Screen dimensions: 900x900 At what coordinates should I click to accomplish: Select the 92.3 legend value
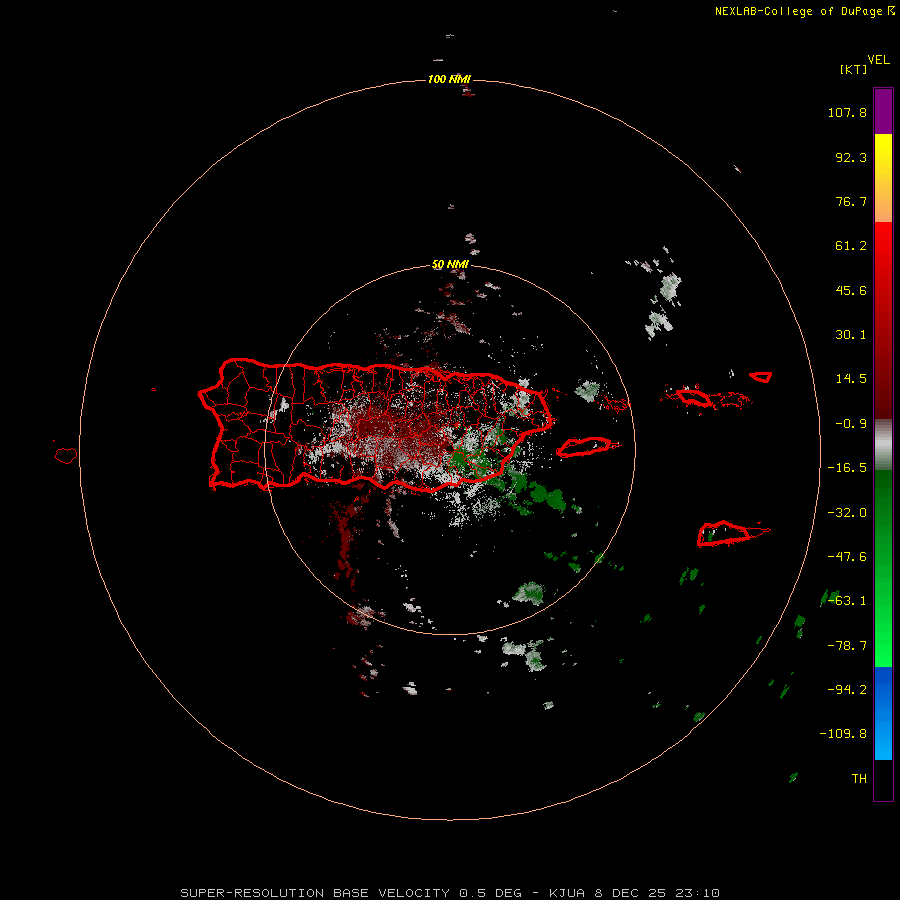tap(851, 157)
